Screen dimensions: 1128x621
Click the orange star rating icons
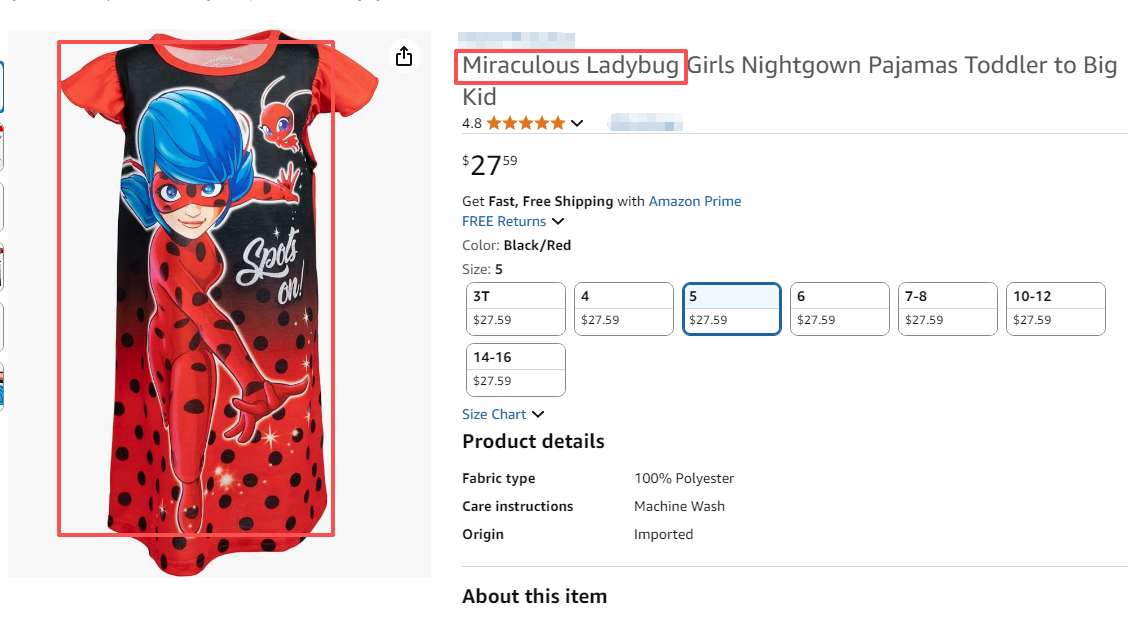click(x=526, y=123)
